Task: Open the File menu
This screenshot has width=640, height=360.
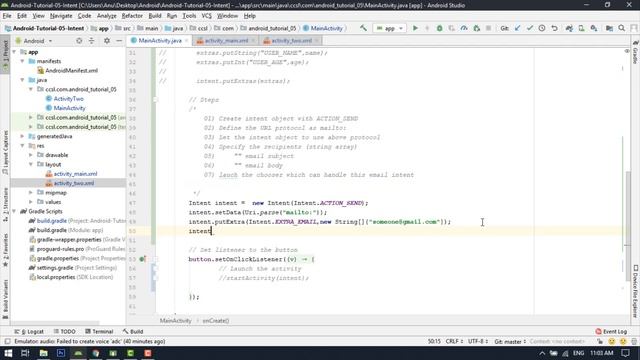Action: pos(7,16)
